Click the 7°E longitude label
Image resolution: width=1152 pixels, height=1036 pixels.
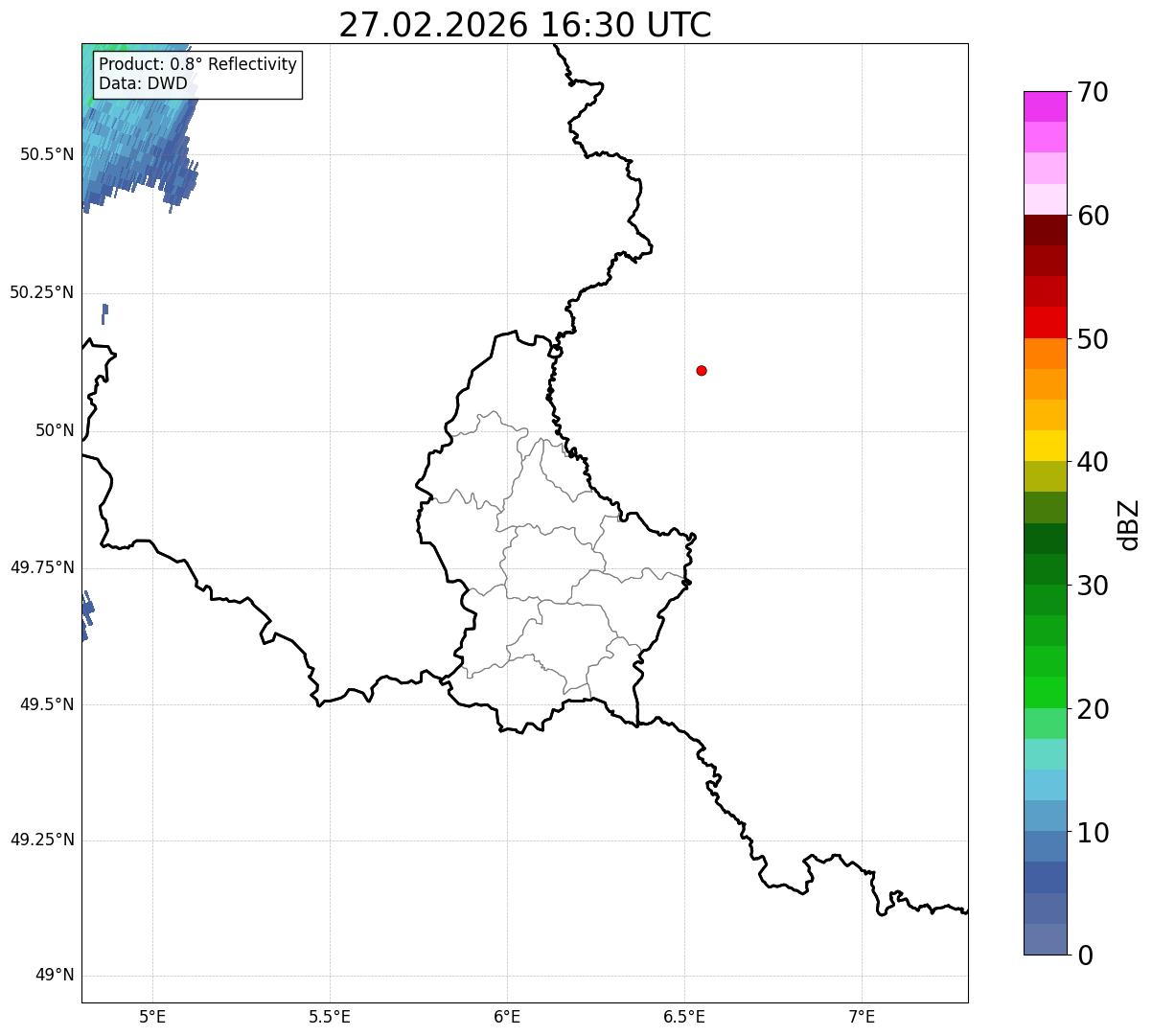tap(862, 1017)
